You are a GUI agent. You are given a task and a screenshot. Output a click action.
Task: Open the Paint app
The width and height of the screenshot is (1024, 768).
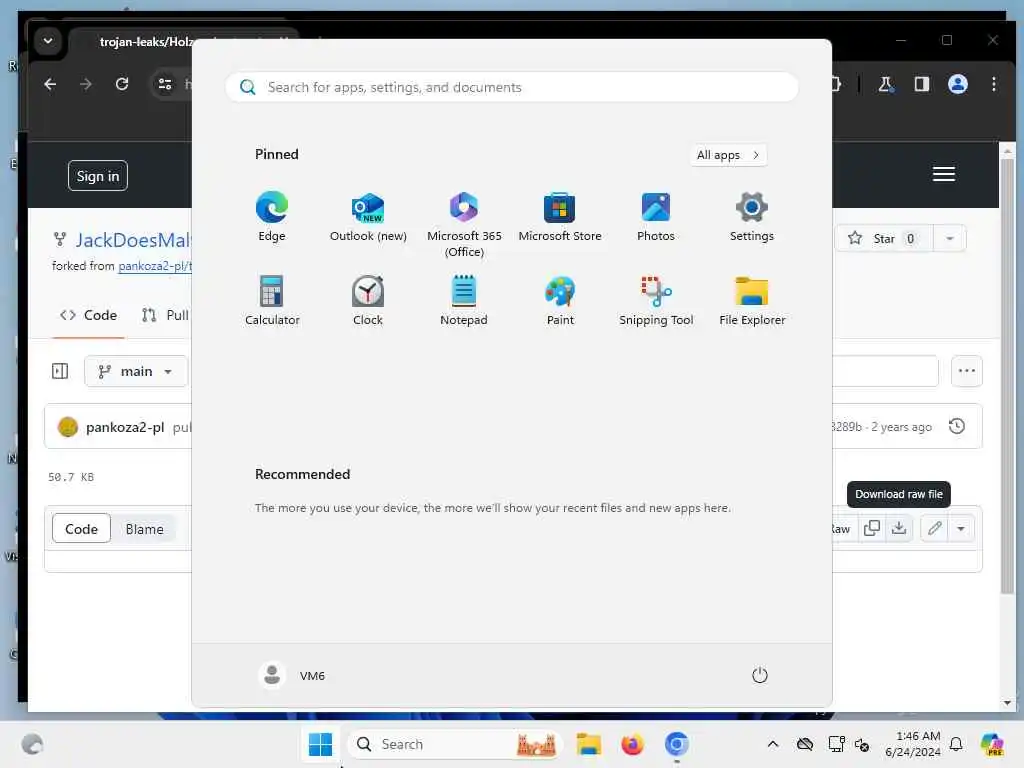tap(560, 300)
